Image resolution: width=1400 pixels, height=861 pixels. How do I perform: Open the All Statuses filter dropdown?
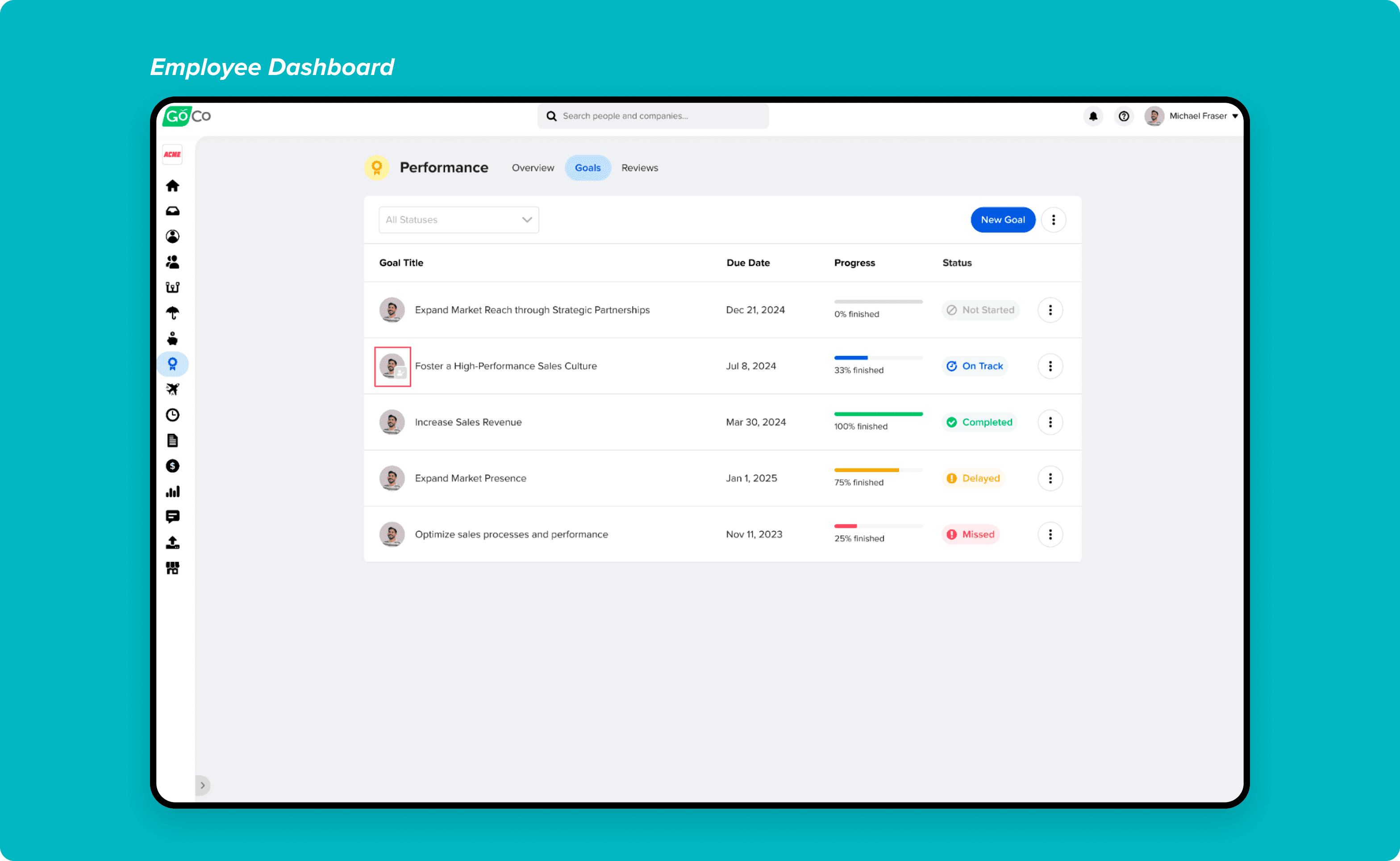(458, 220)
